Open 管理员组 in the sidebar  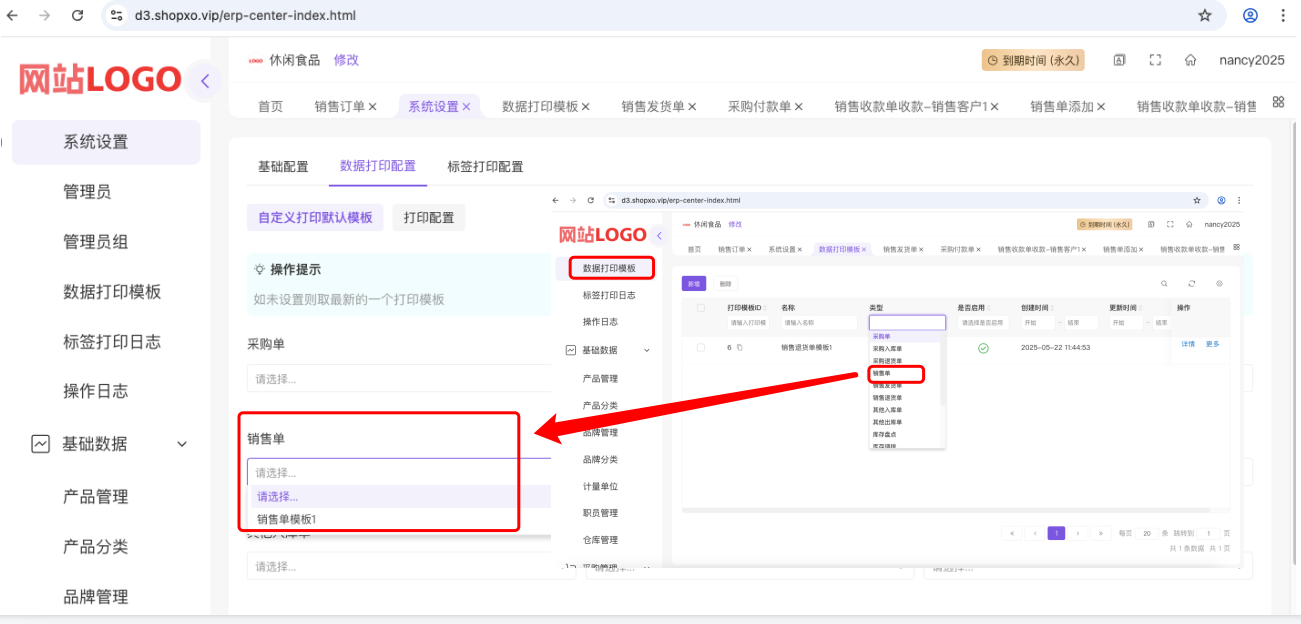coord(95,242)
